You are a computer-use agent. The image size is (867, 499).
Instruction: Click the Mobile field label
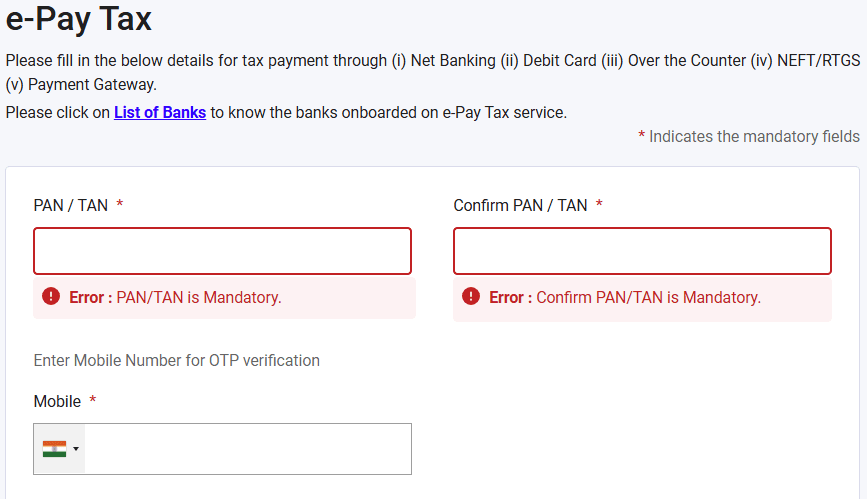(57, 401)
